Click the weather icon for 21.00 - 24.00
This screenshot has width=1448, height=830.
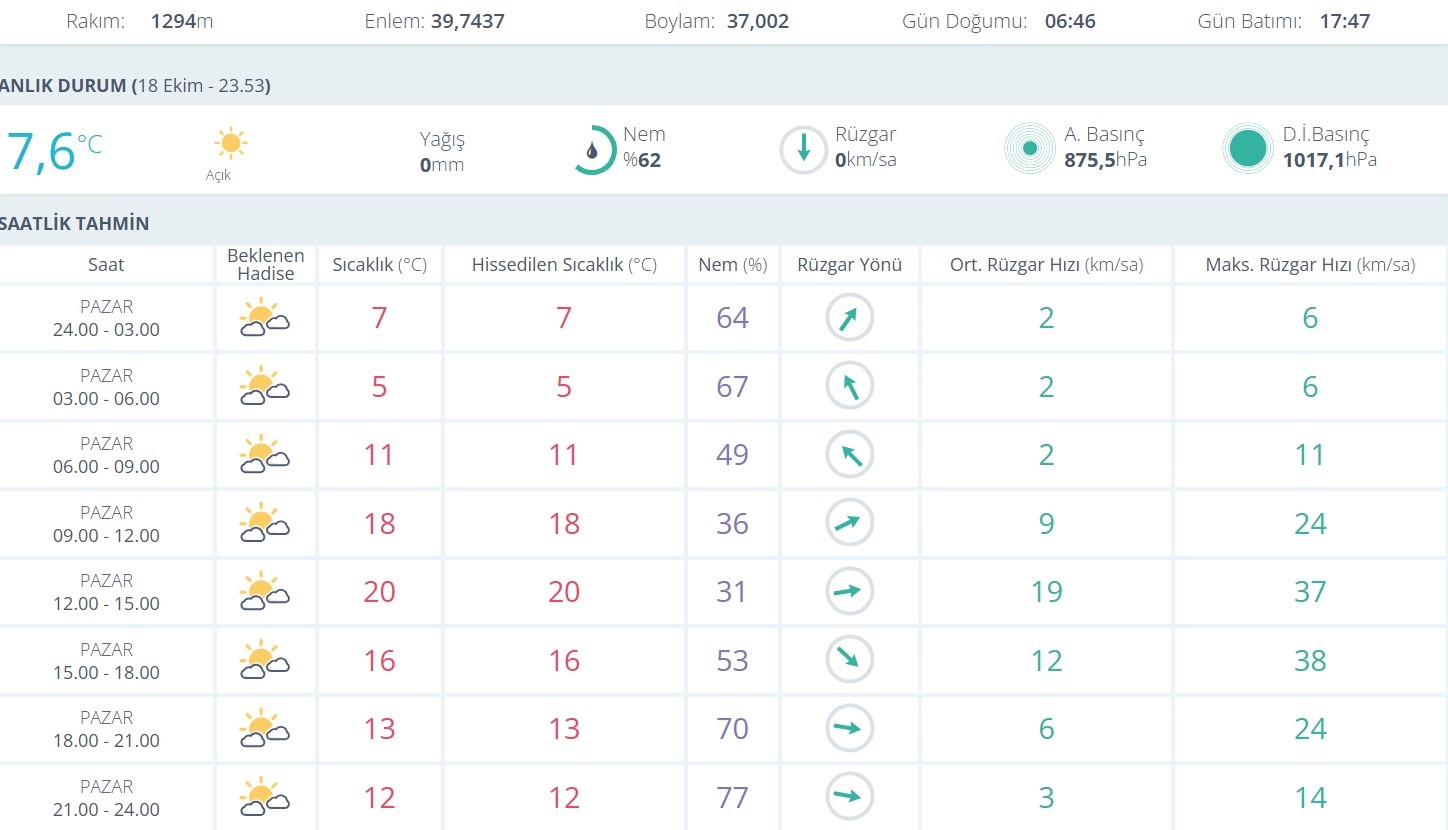264,797
